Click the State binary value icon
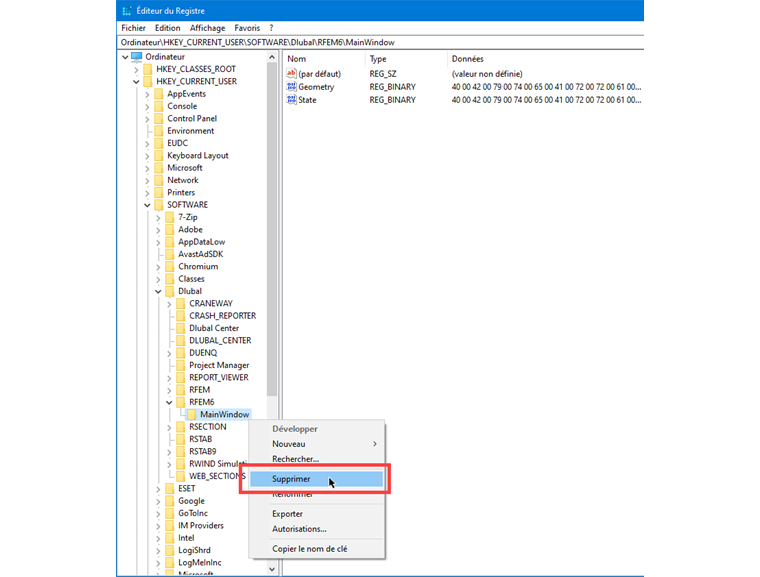 tap(291, 100)
